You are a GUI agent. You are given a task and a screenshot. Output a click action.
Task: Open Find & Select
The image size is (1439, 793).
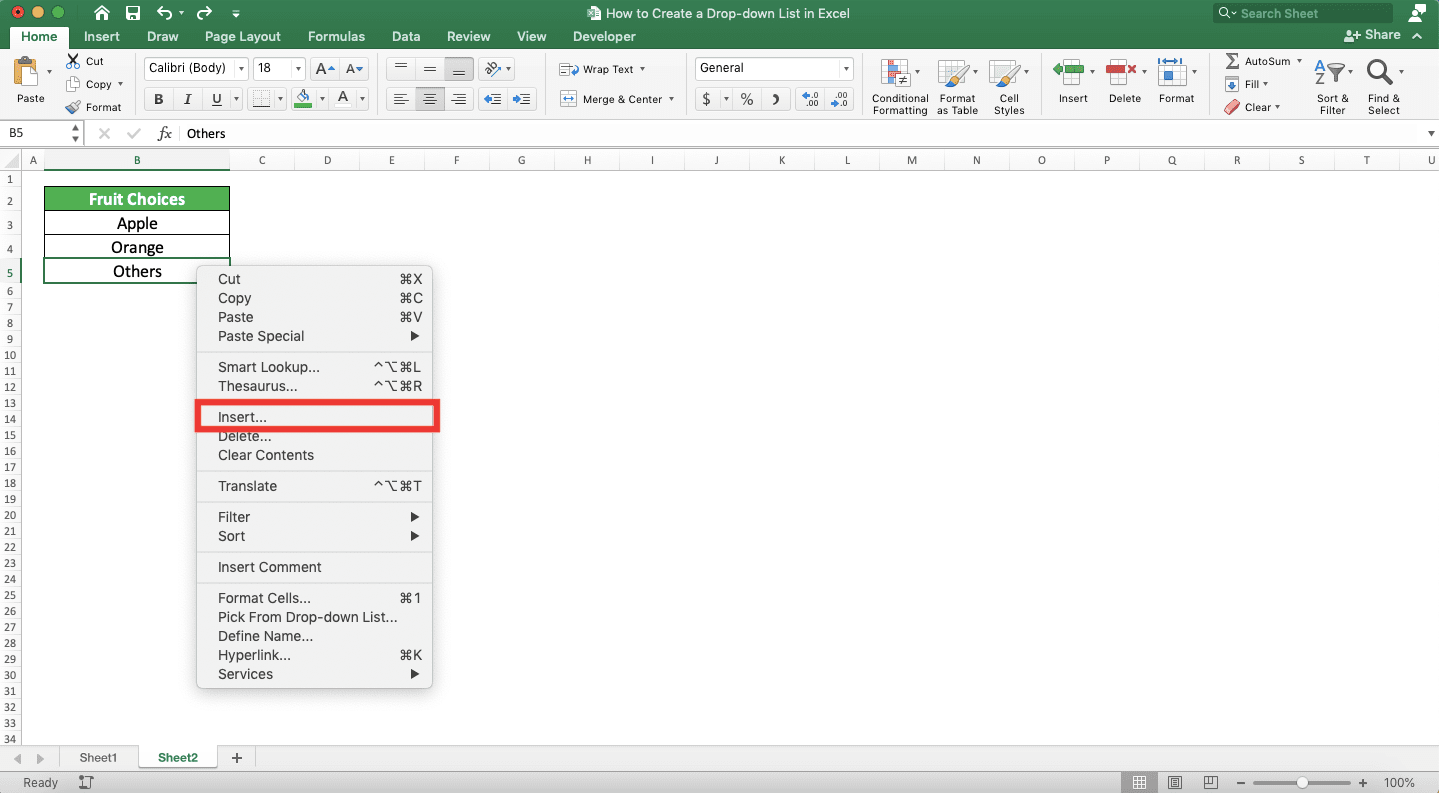(1384, 86)
